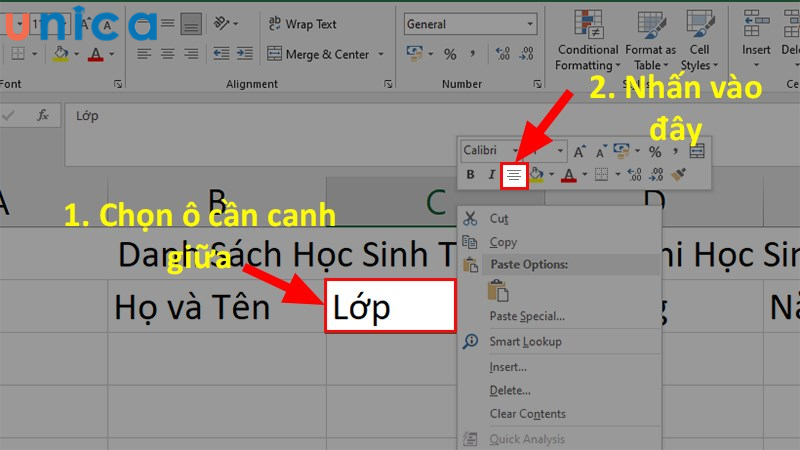The image size is (800, 450).
Task: Open borders dropdown in the mini toolbar
Action: pyautogui.click(x=617, y=175)
